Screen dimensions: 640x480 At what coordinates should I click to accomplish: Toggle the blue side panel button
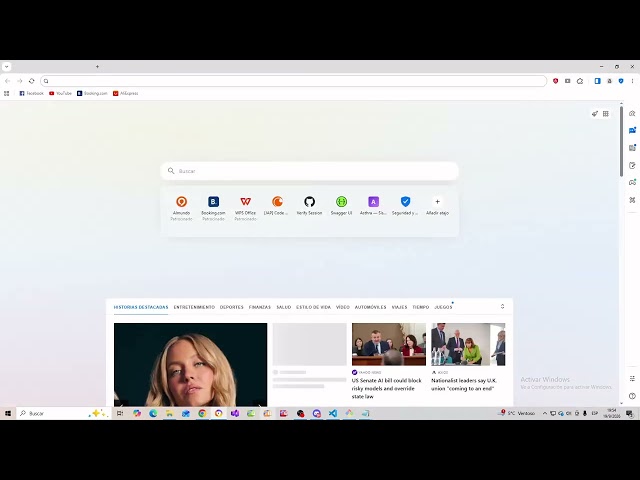pyautogui.click(x=598, y=81)
